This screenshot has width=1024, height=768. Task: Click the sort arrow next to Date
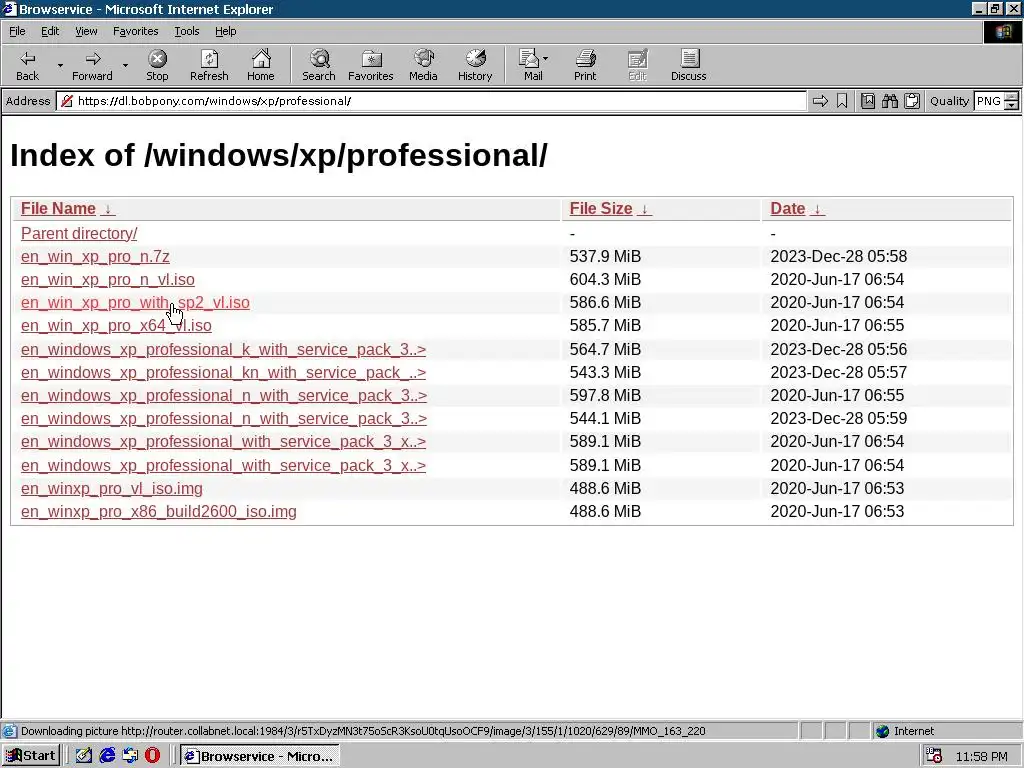pos(817,209)
